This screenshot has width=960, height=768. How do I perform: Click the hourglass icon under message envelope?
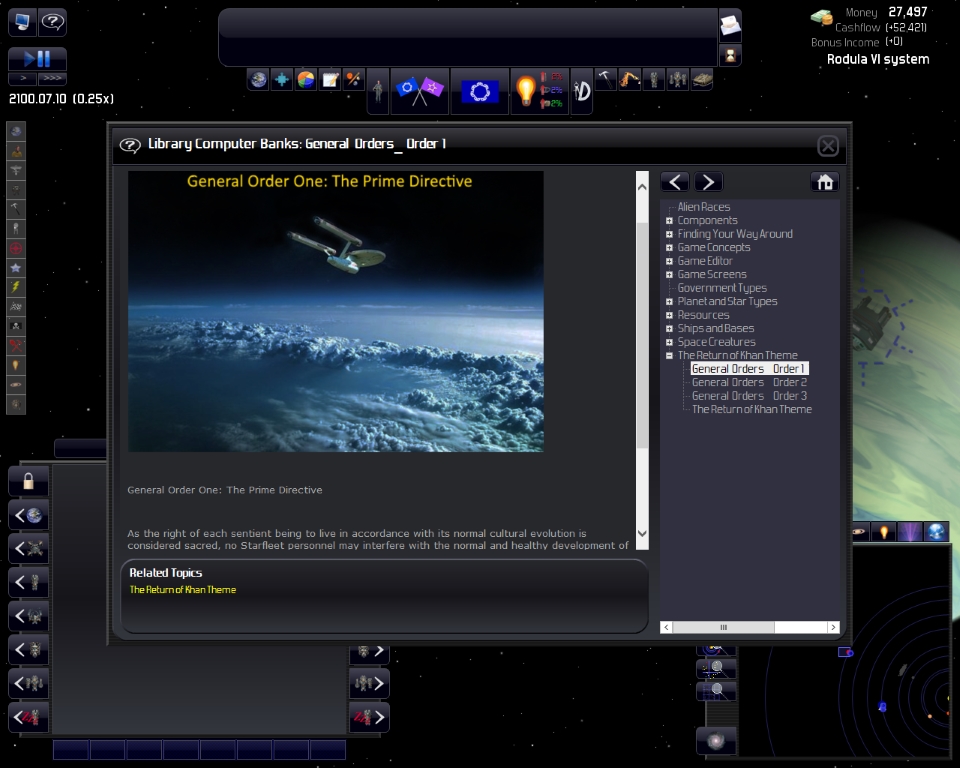(730, 55)
